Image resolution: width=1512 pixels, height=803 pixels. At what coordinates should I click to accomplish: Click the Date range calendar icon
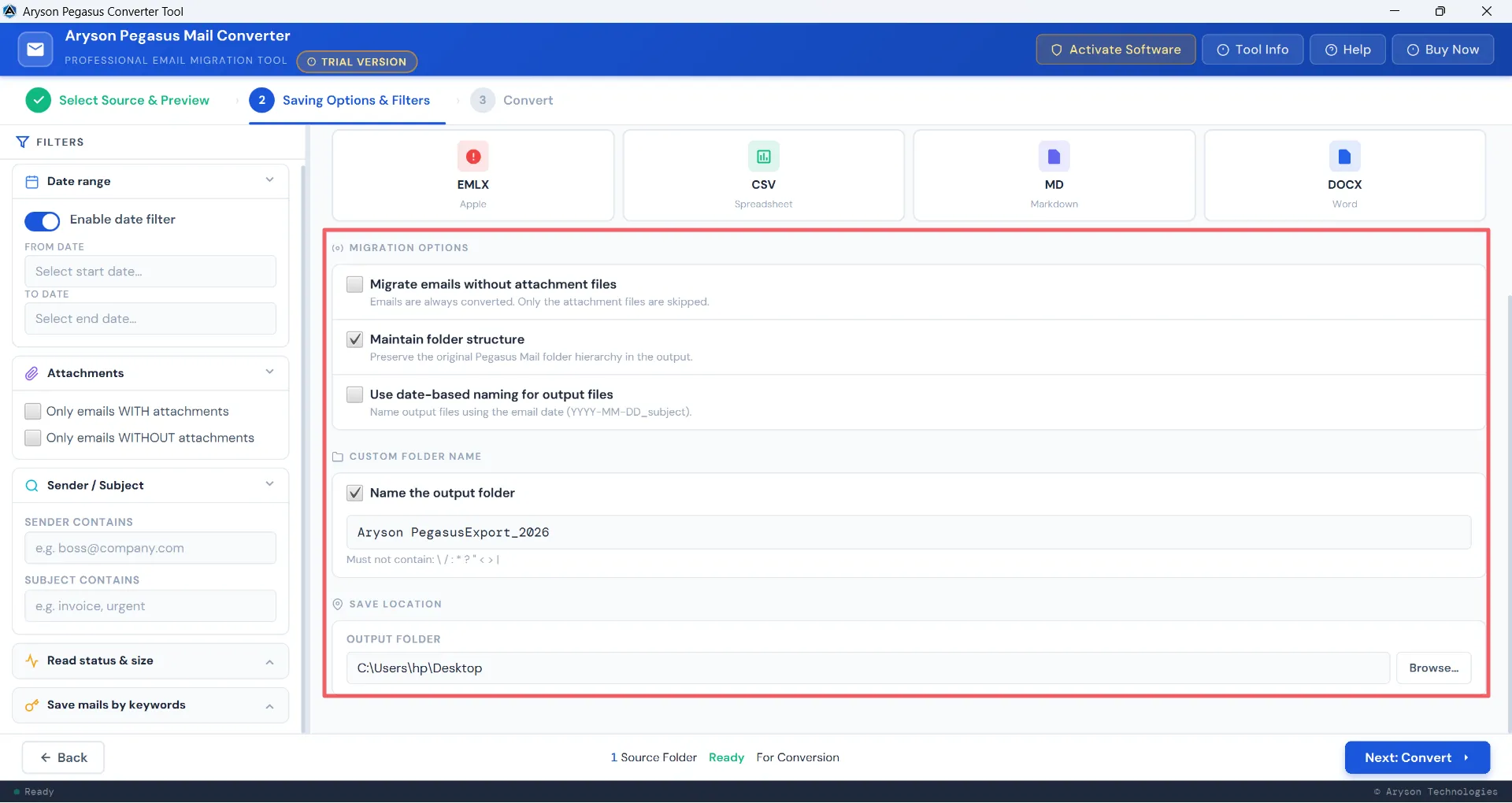pos(31,182)
